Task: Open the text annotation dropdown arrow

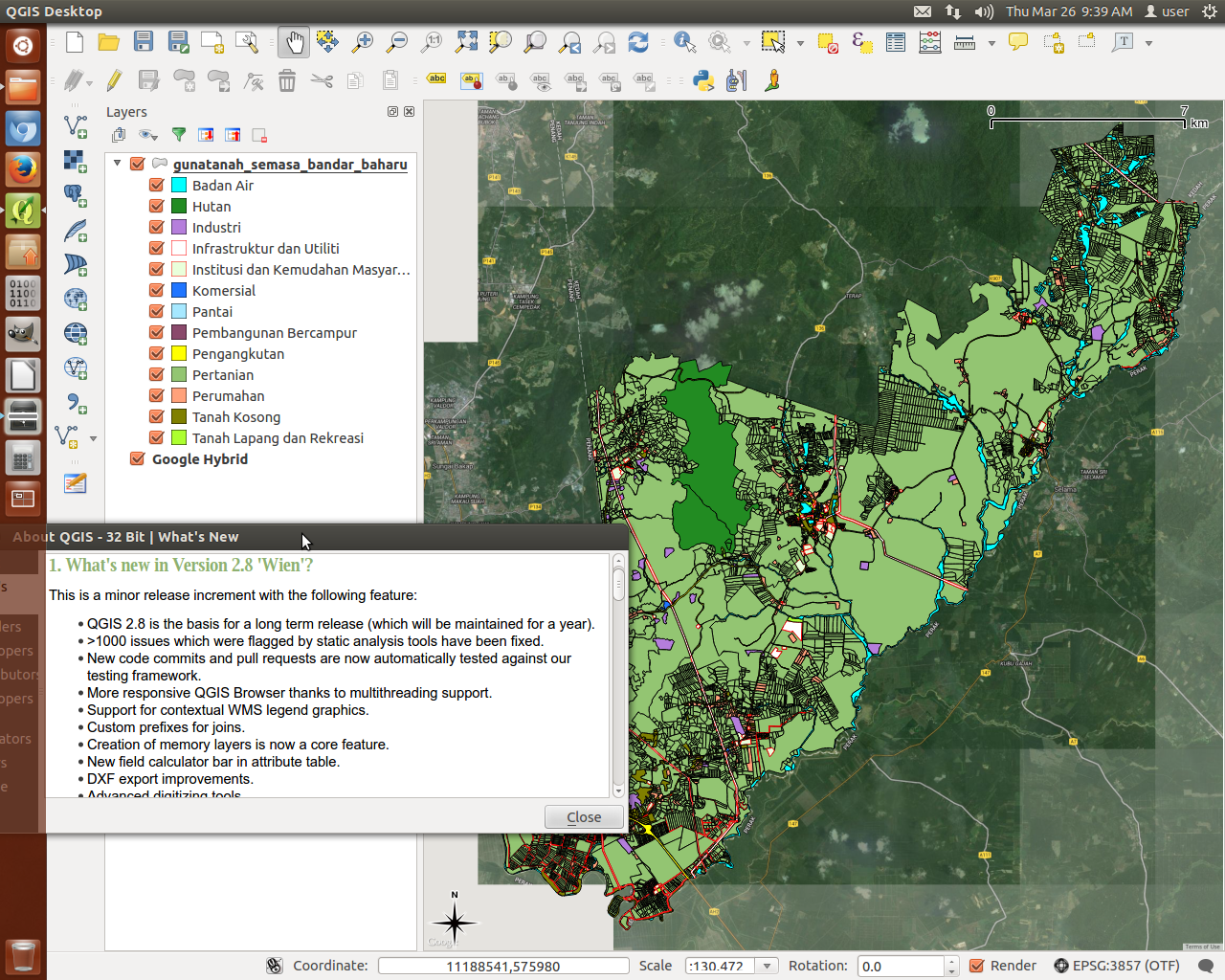Action: point(1148,43)
